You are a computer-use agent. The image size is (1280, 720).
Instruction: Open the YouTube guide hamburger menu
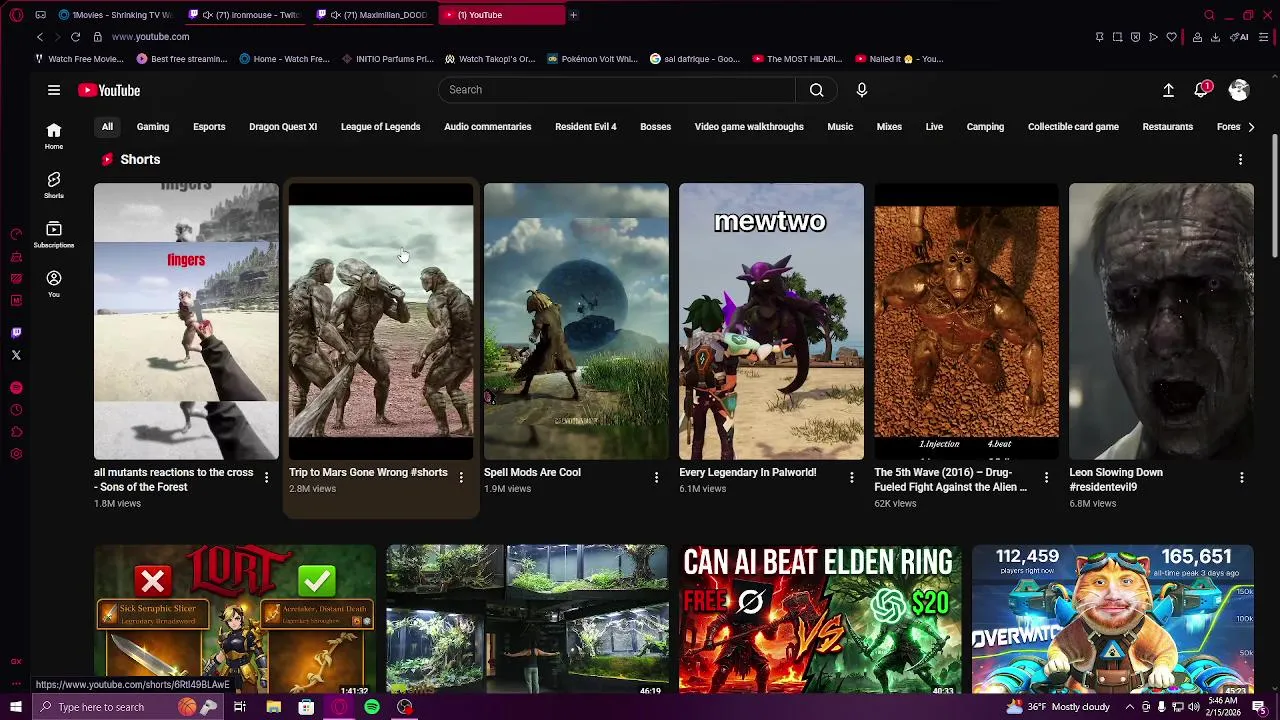54,90
